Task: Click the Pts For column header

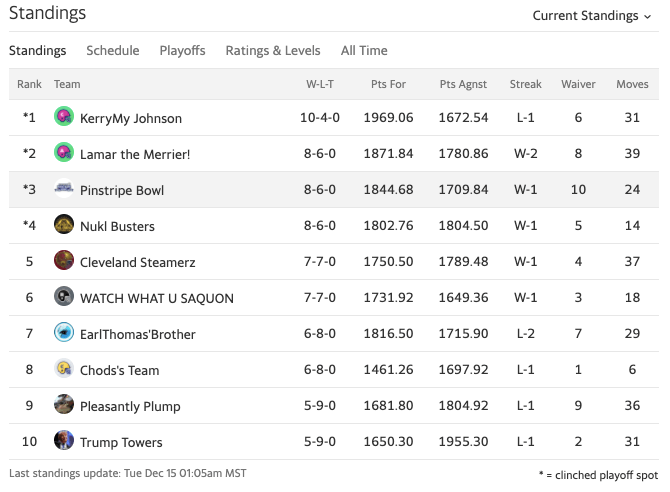Action: coord(391,84)
